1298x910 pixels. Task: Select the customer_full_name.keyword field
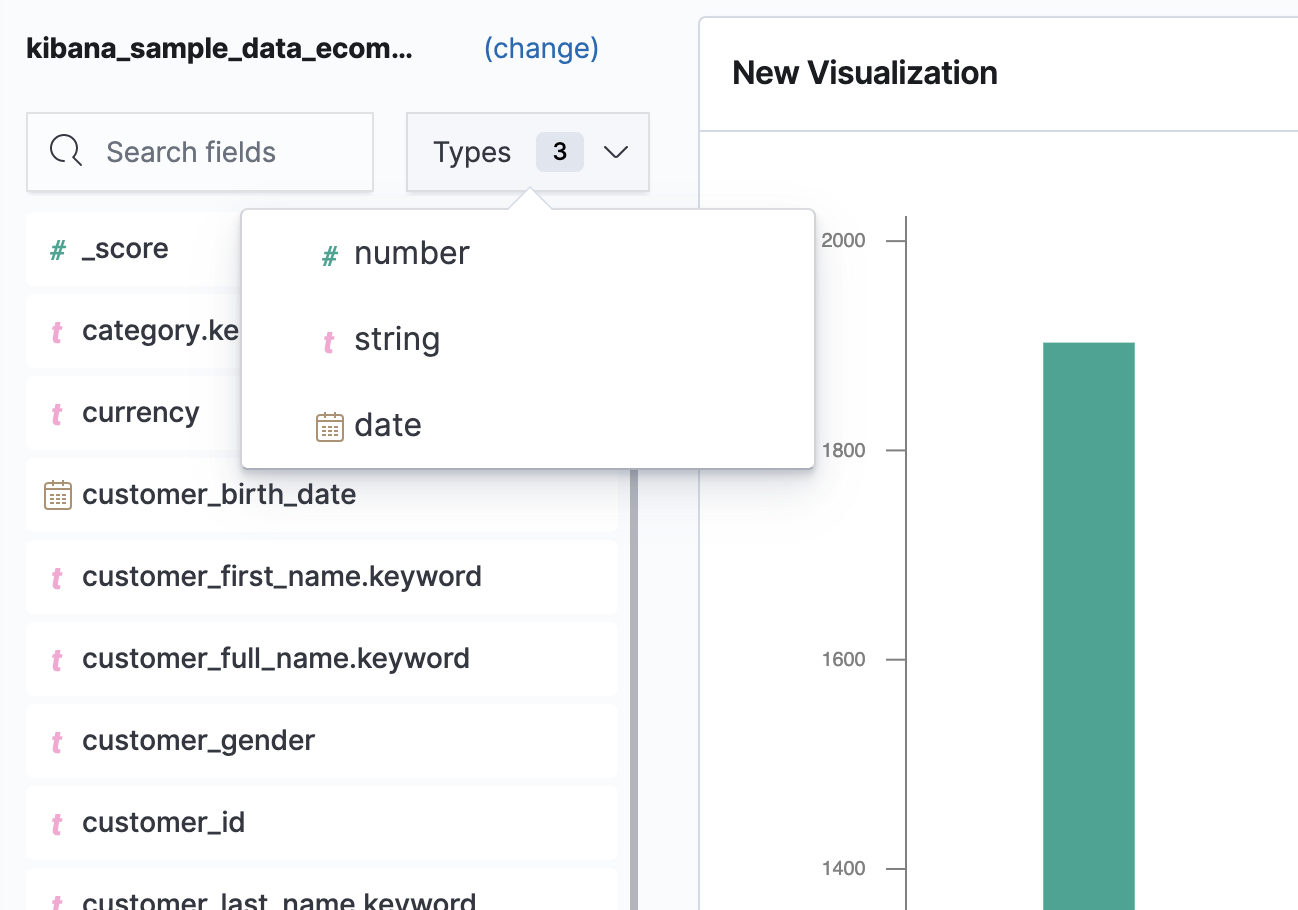click(276, 659)
